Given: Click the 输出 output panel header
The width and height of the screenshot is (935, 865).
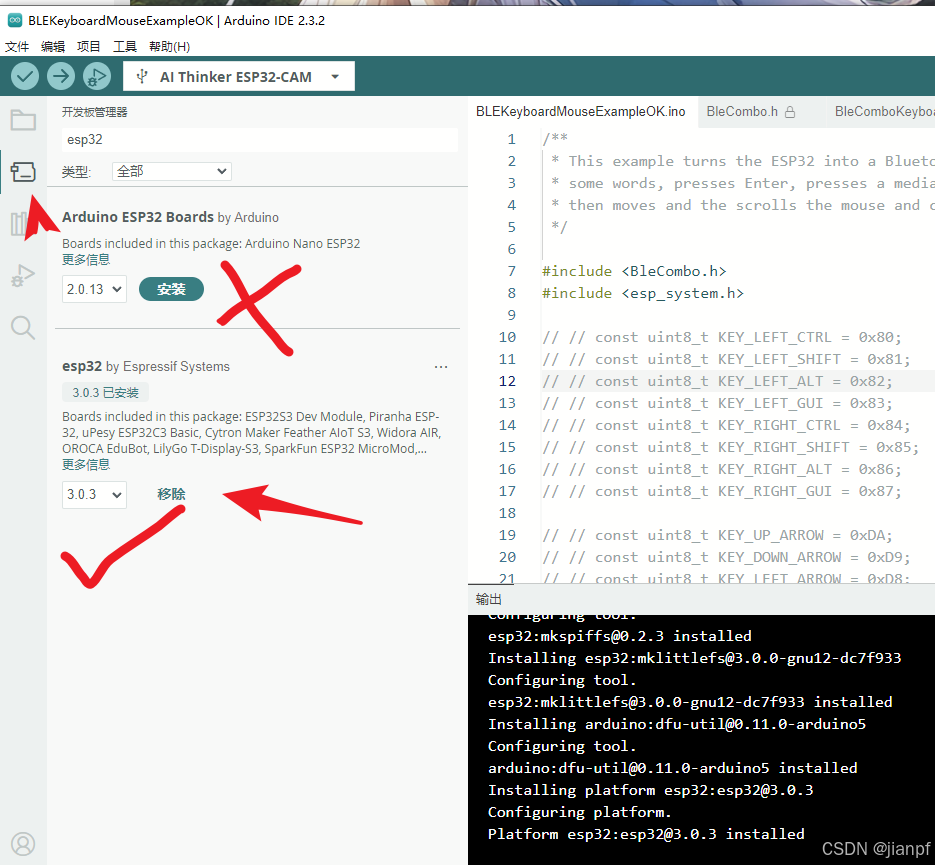Looking at the screenshot, I should 488,599.
